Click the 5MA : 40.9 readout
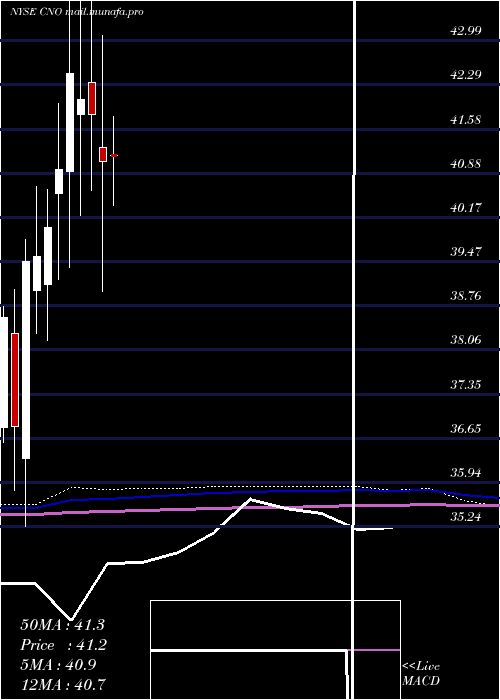 tap(59, 665)
